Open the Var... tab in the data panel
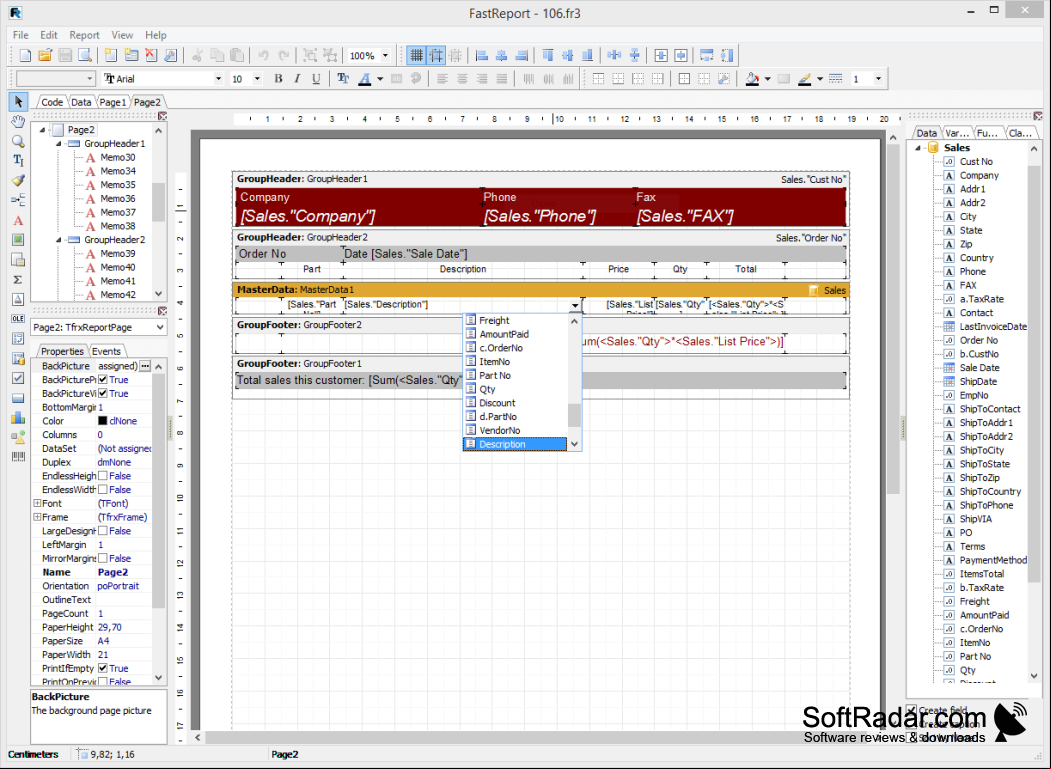Viewport: 1051px width, 769px height. [x=956, y=133]
